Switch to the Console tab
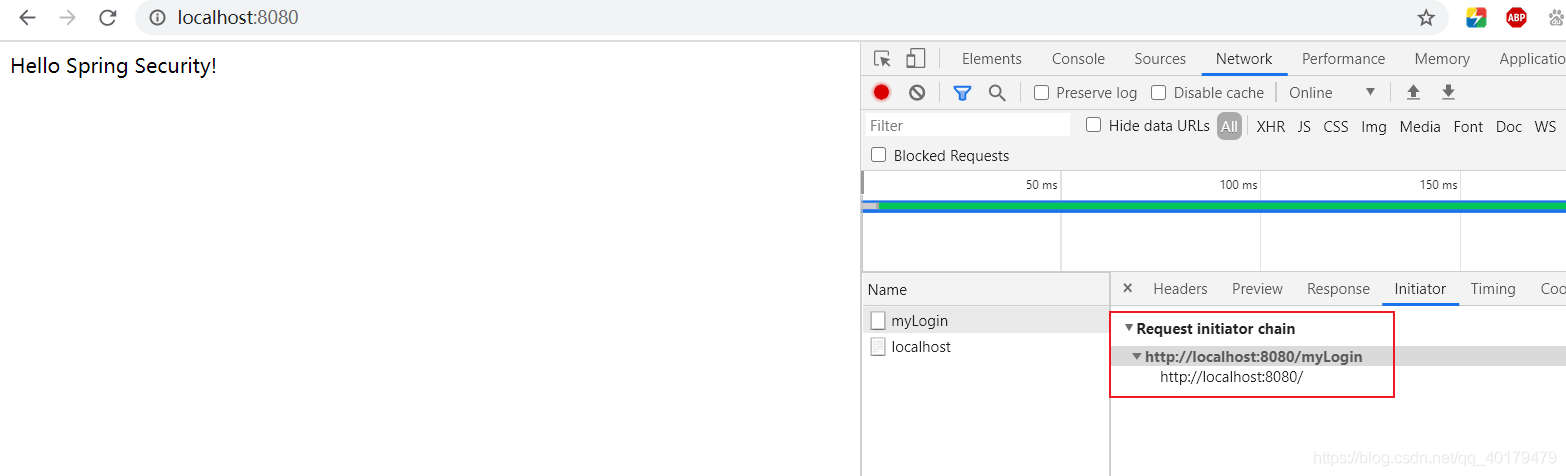This screenshot has height=476, width=1566. click(x=1078, y=59)
